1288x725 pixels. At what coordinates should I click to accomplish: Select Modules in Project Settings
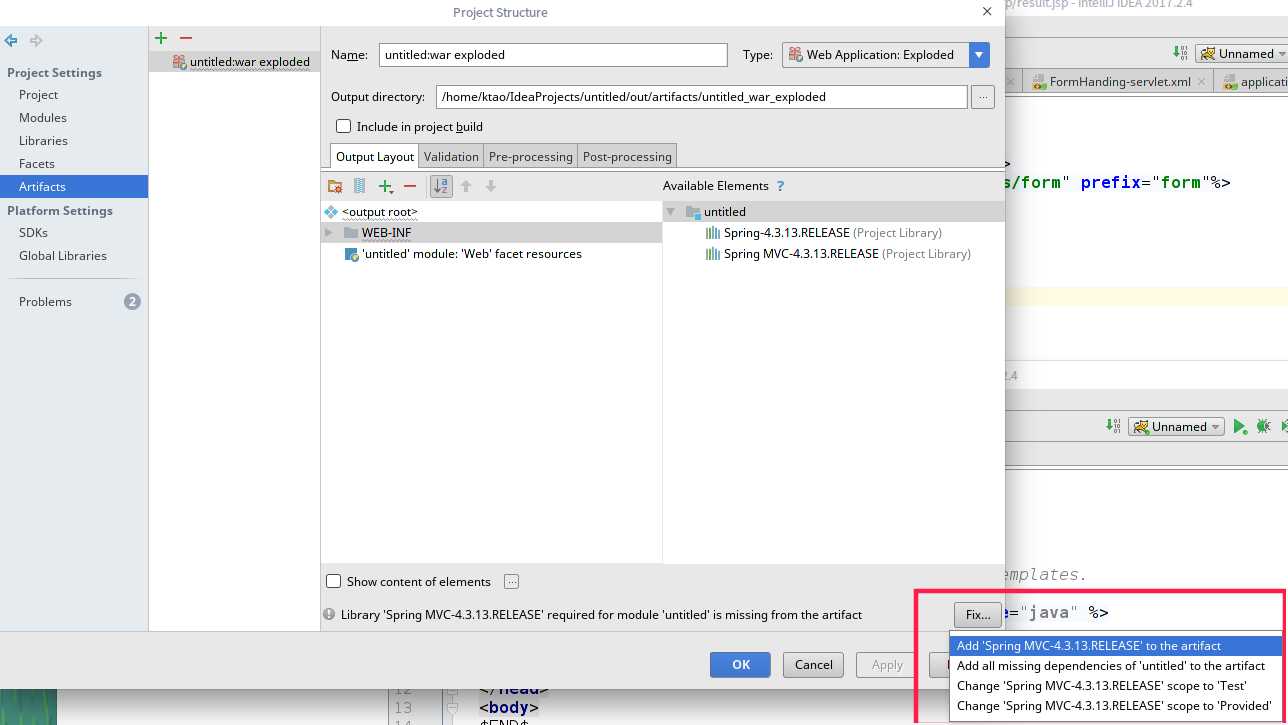coord(43,118)
